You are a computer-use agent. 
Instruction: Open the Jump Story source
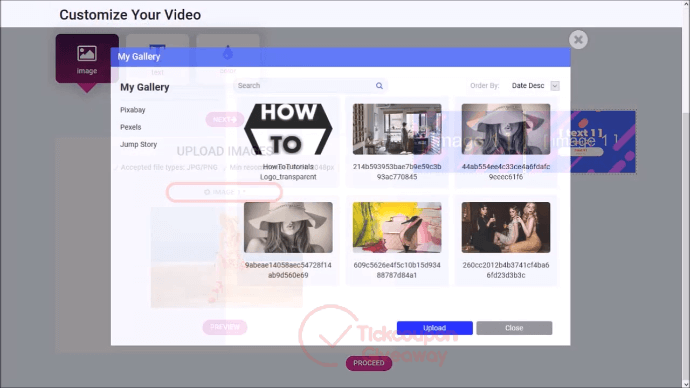pos(138,144)
